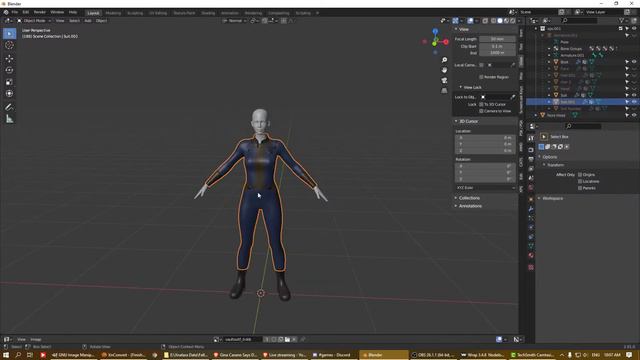640x360 pixels.
Task: Select the Rotate tool
Action: coord(9,70)
